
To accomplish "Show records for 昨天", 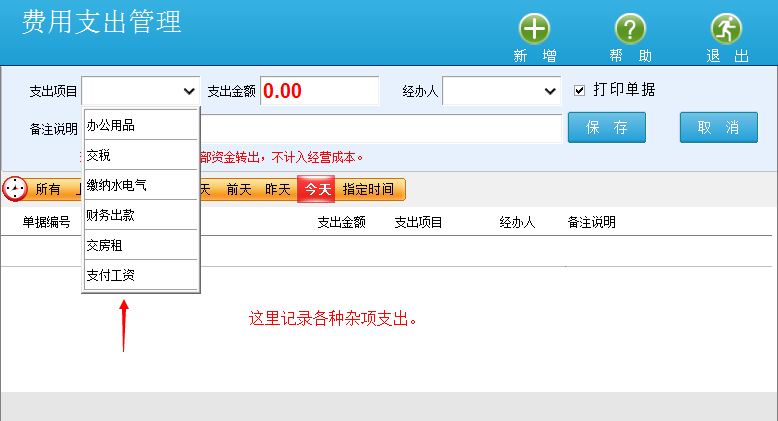I will [277, 189].
